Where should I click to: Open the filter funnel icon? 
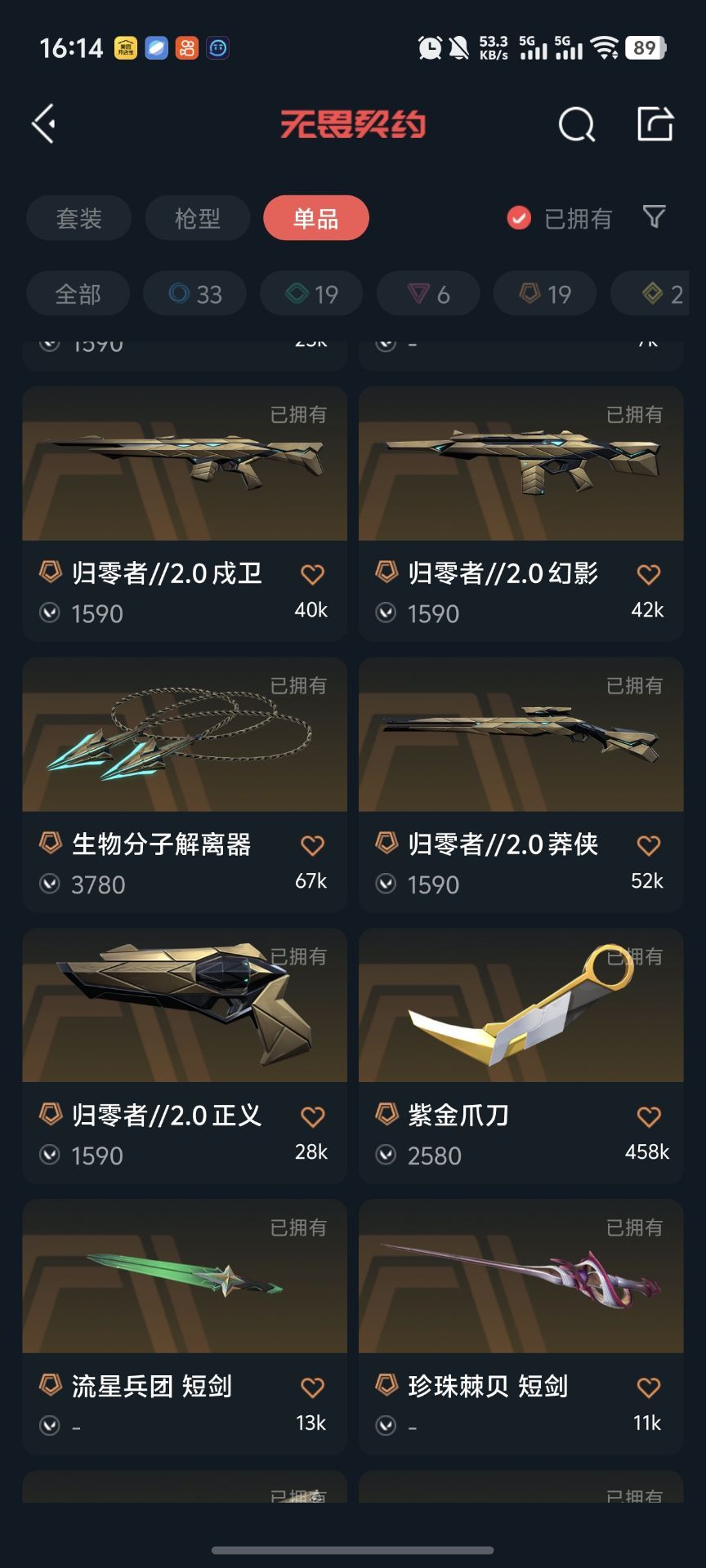pyautogui.click(x=655, y=217)
